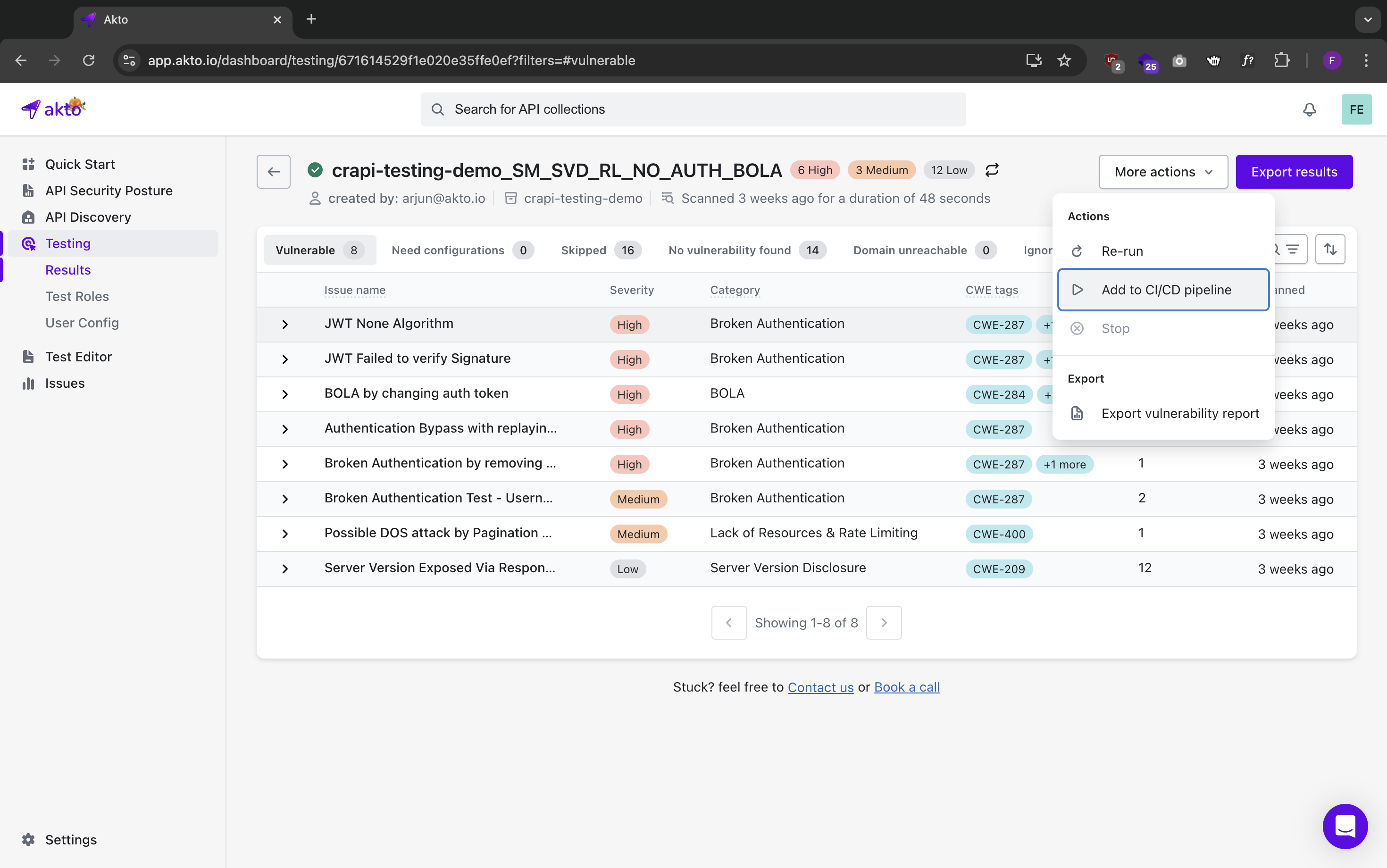
Task: Choose Export vulnerability report option
Action: [1179, 413]
